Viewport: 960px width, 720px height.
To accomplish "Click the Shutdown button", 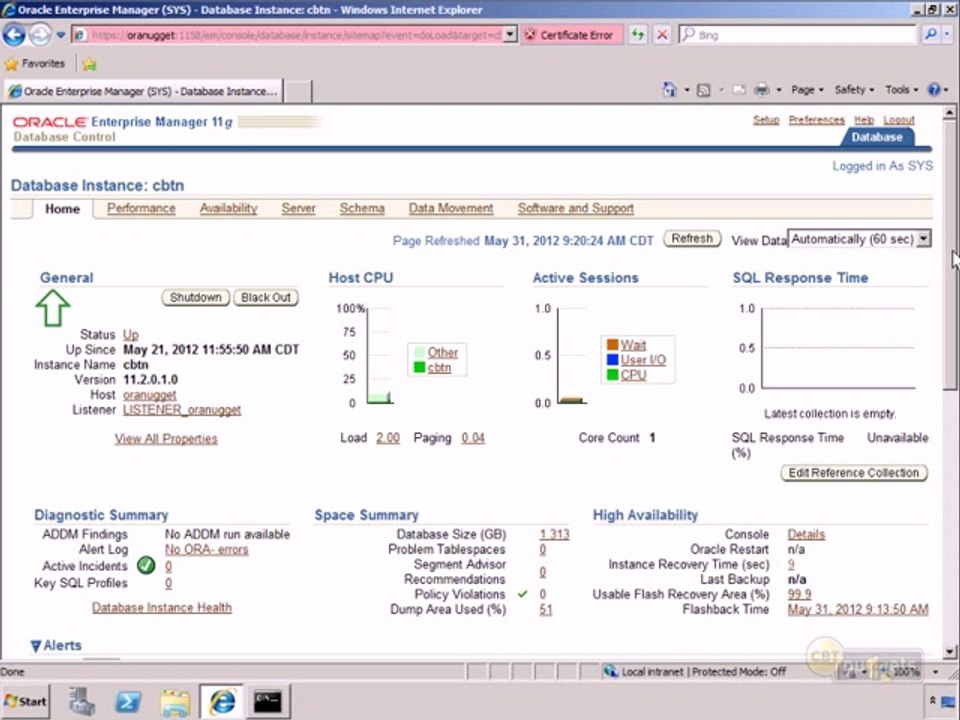I will tap(195, 298).
